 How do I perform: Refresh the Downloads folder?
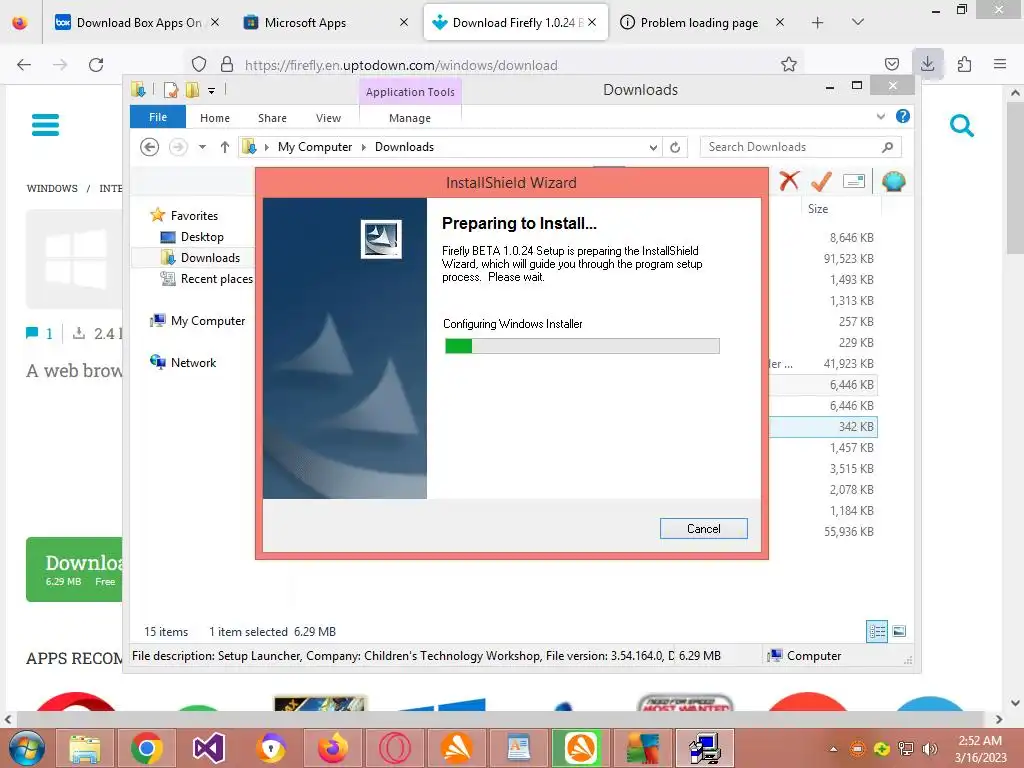tap(675, 148)
